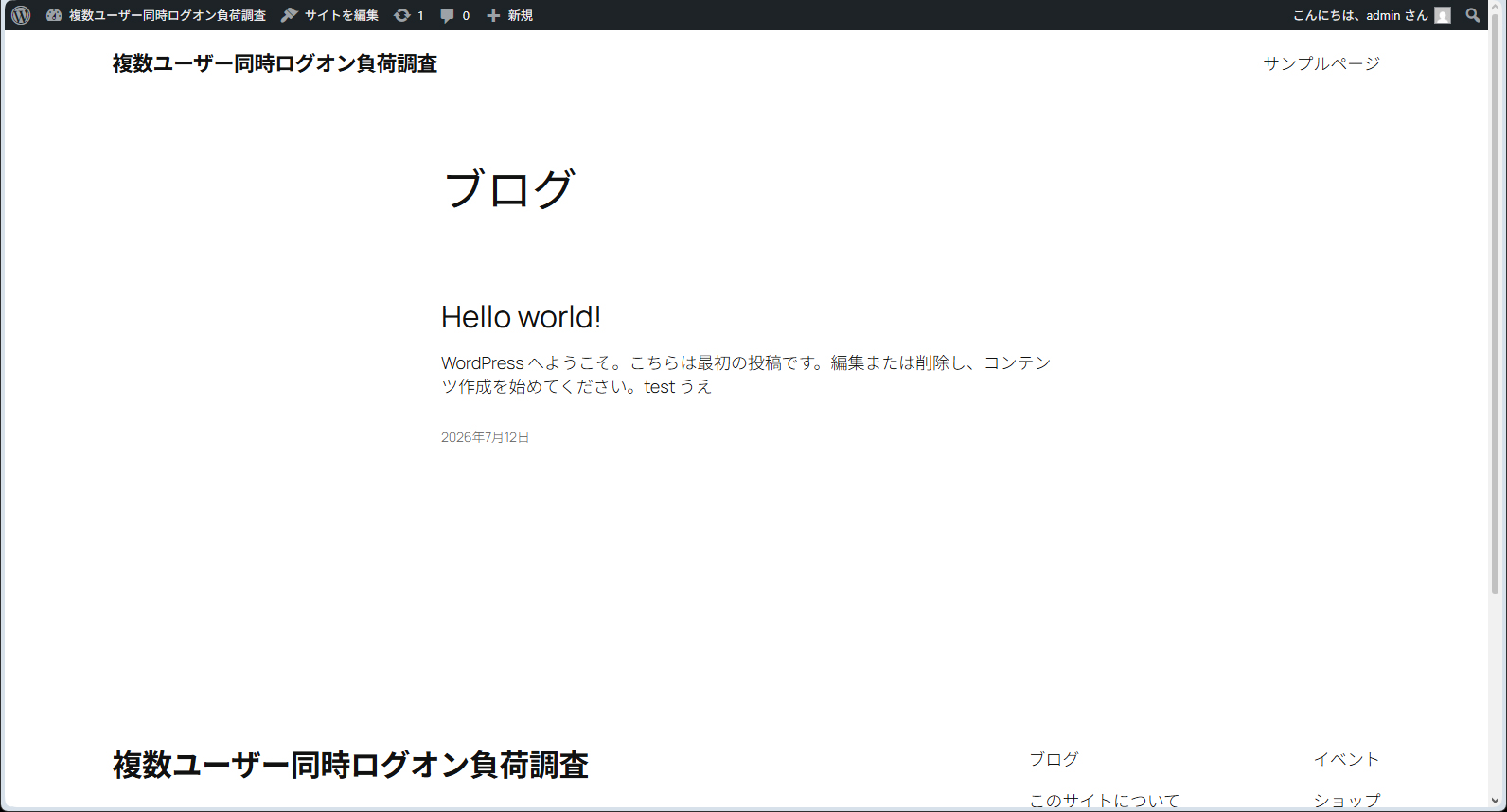Open サイトを編集 in admin bar
The width and height of the screenshot is (1507, 812).
(x=342, y=15)
